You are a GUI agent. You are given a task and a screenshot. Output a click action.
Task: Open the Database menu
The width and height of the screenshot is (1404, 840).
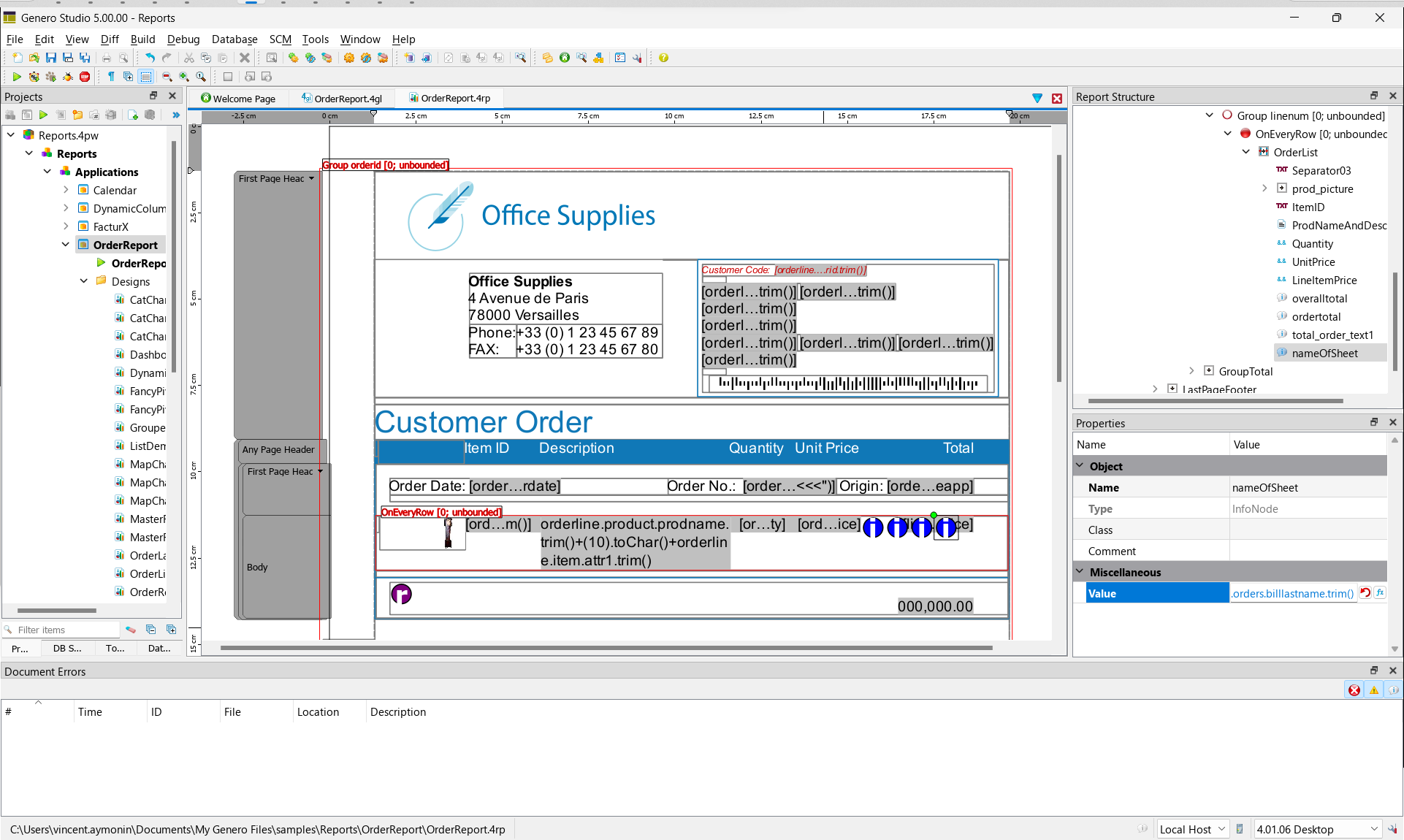(x=234, y=39)
